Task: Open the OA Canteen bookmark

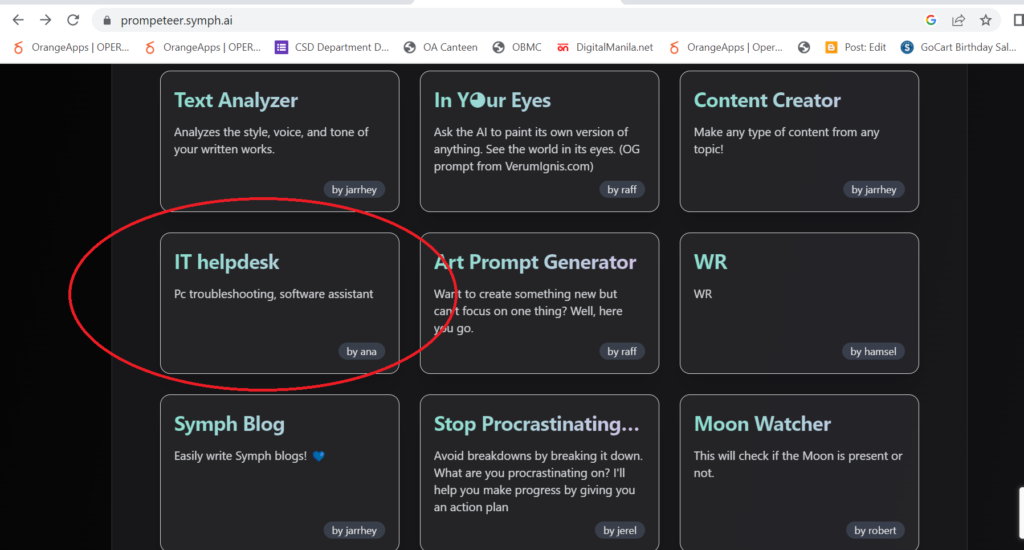Action: pos(440,47)
